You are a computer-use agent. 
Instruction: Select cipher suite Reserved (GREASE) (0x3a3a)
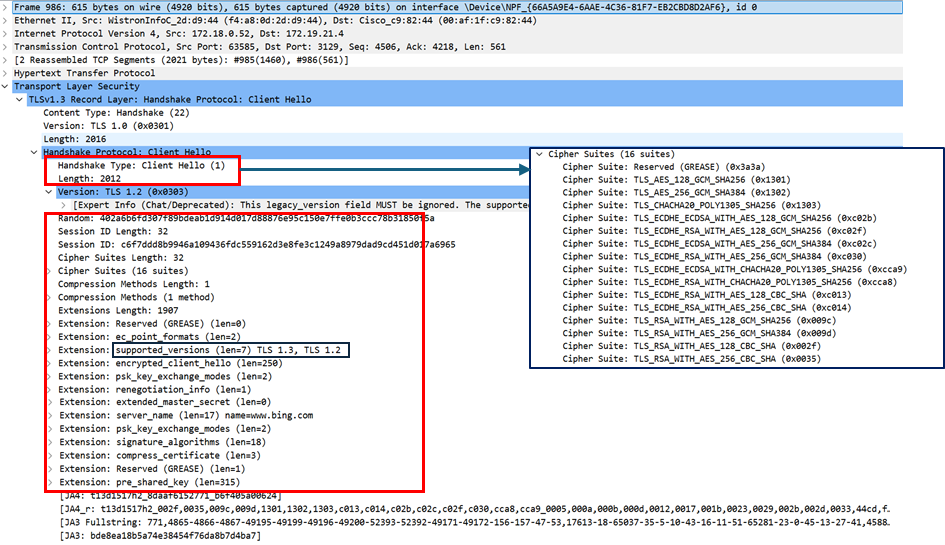pos(664,167)
